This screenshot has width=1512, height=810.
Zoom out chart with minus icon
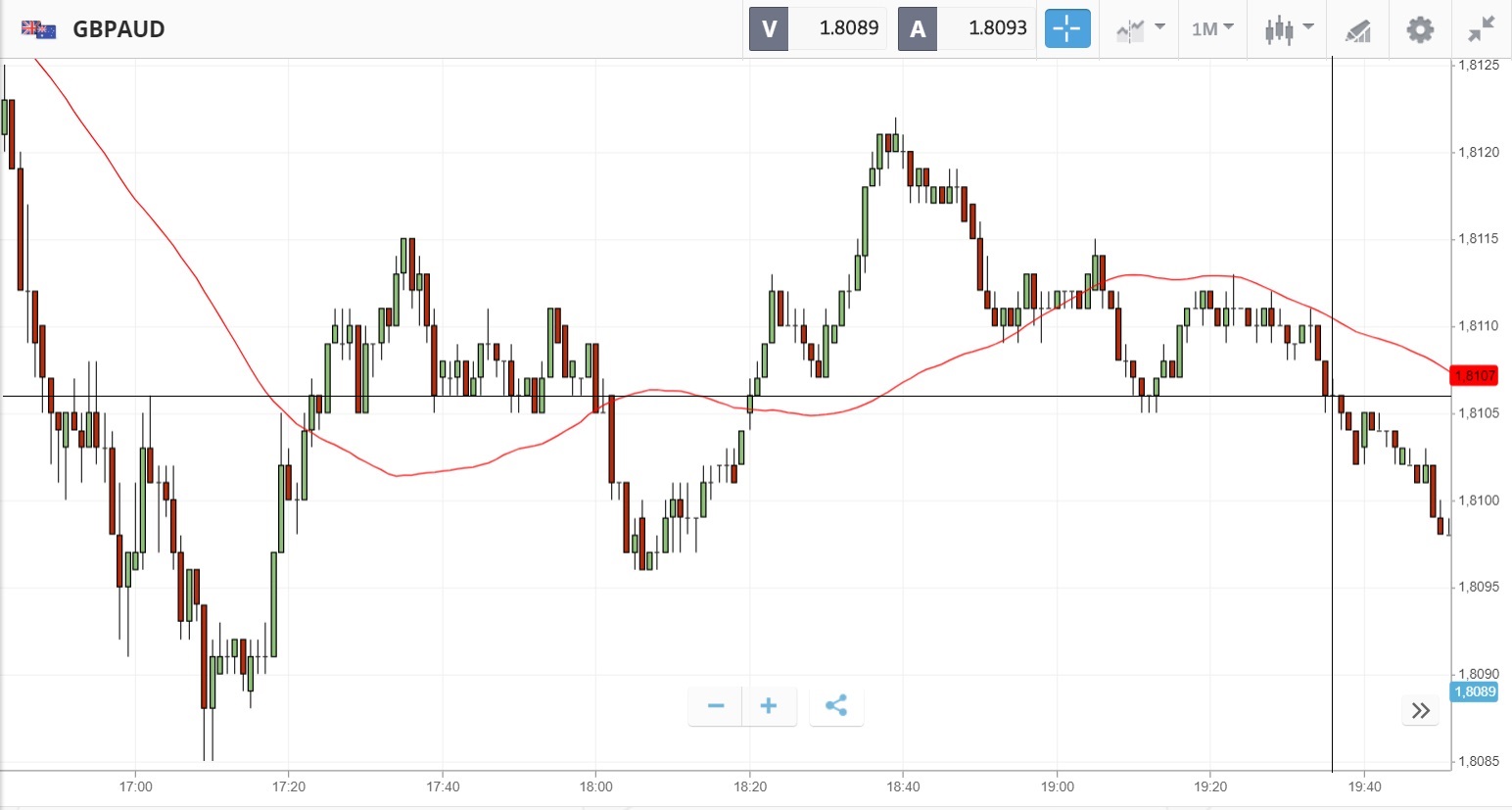(x=716, y=705)
